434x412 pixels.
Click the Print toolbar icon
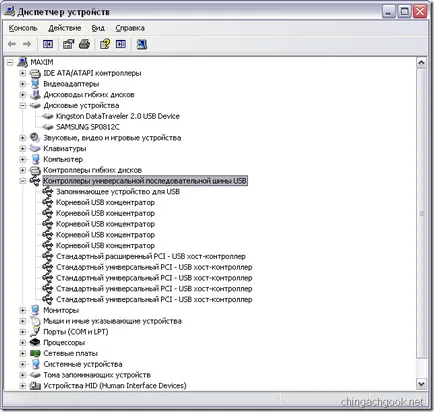click(84, 44)
